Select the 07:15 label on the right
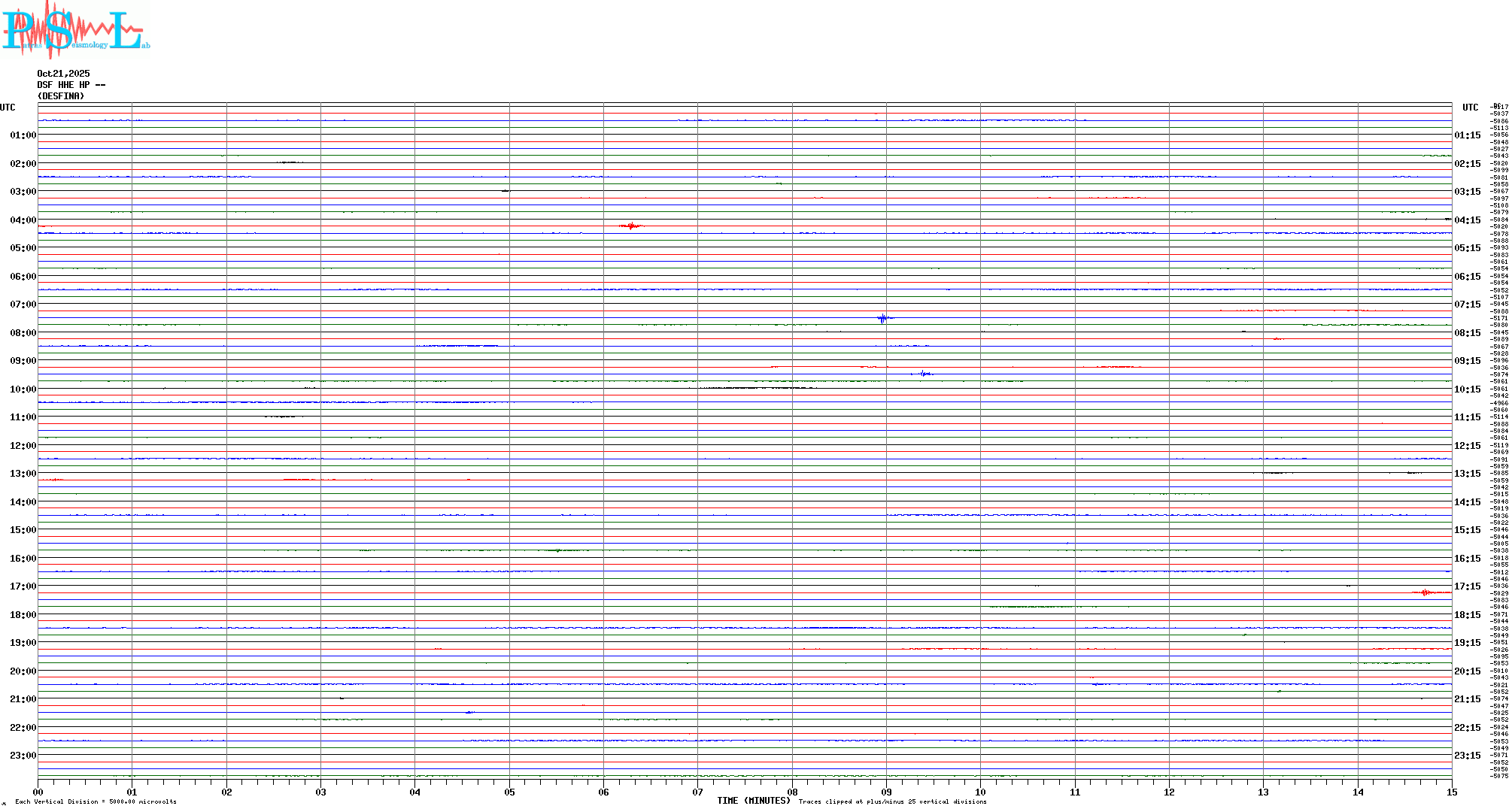This screenshot has height=812, width=1512. (x=1467, y=304)
